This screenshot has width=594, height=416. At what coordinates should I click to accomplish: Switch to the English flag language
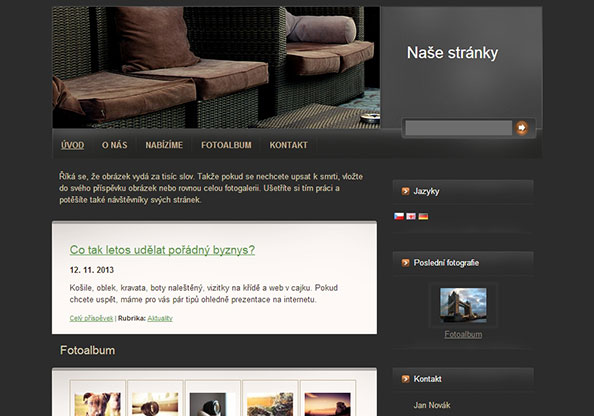pos(411,216)
